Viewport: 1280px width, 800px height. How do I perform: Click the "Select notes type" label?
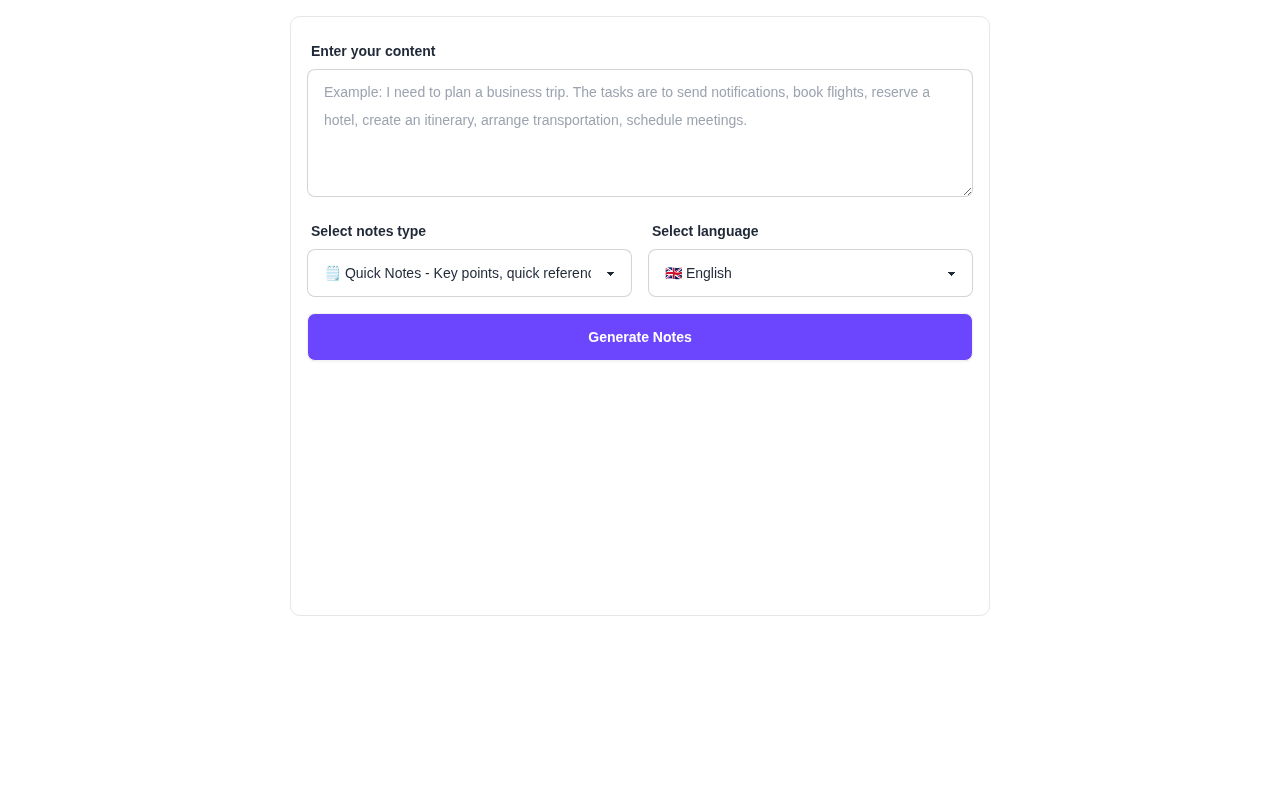[x=368, y=231]
